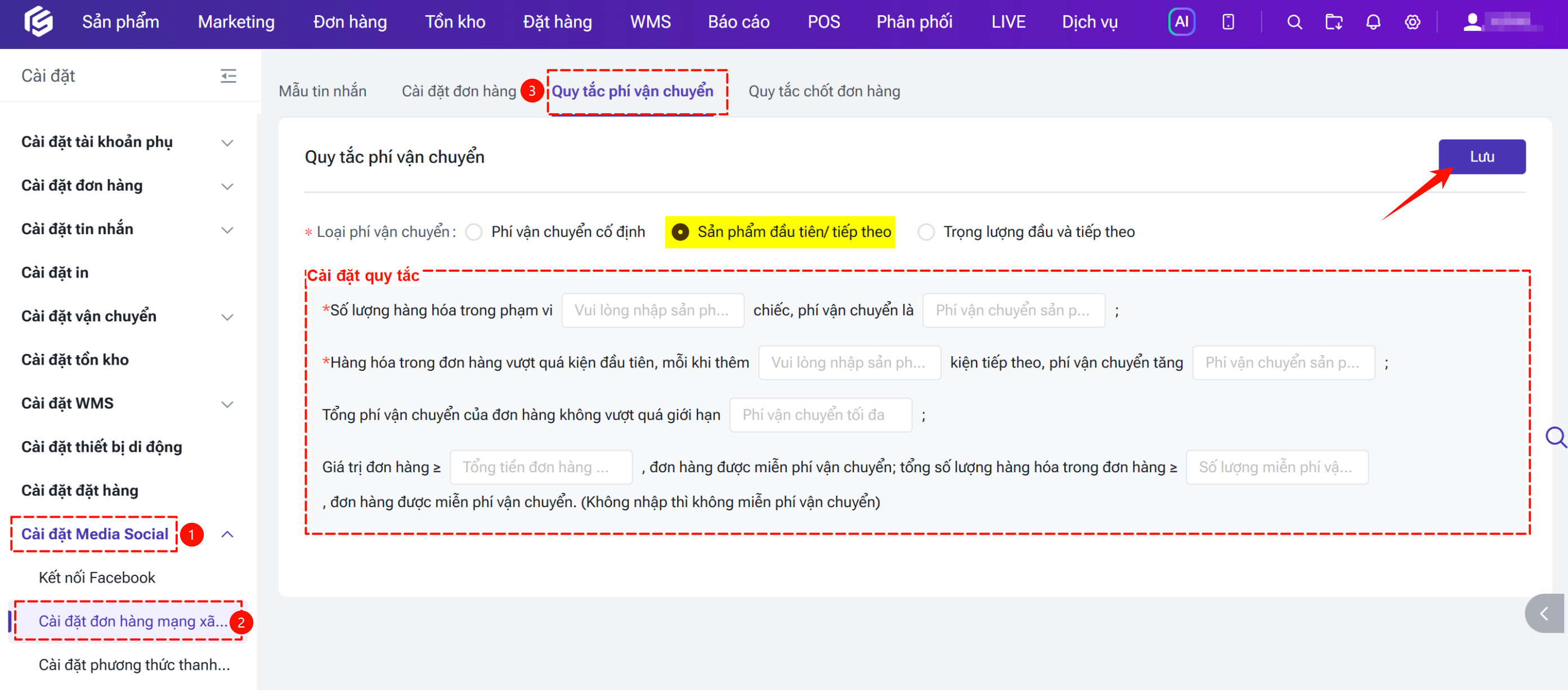The width and height of the screenshot is (1568, 690).
Task: Open the AI assistant icon
Action: [1181, 22]
